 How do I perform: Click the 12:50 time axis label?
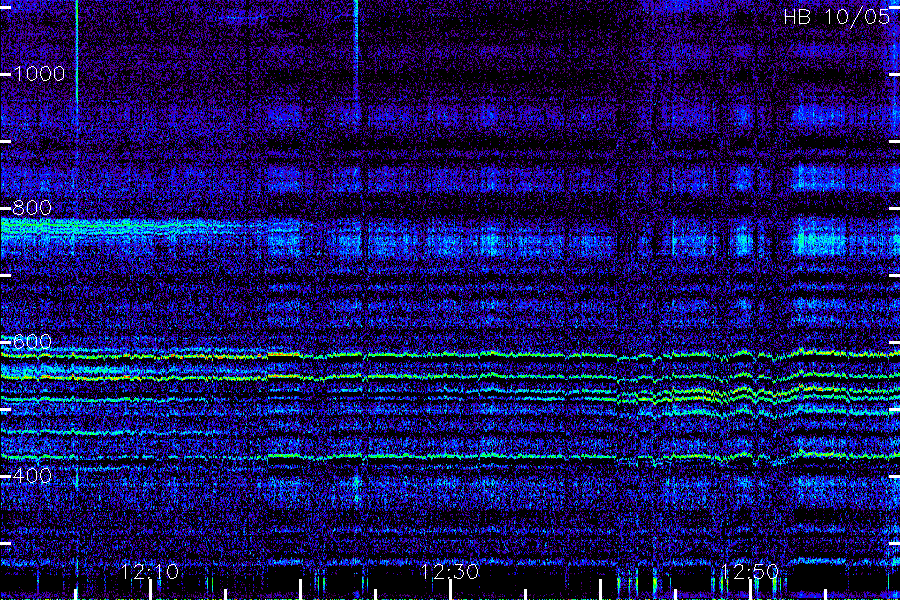click(x=750, y=572)
